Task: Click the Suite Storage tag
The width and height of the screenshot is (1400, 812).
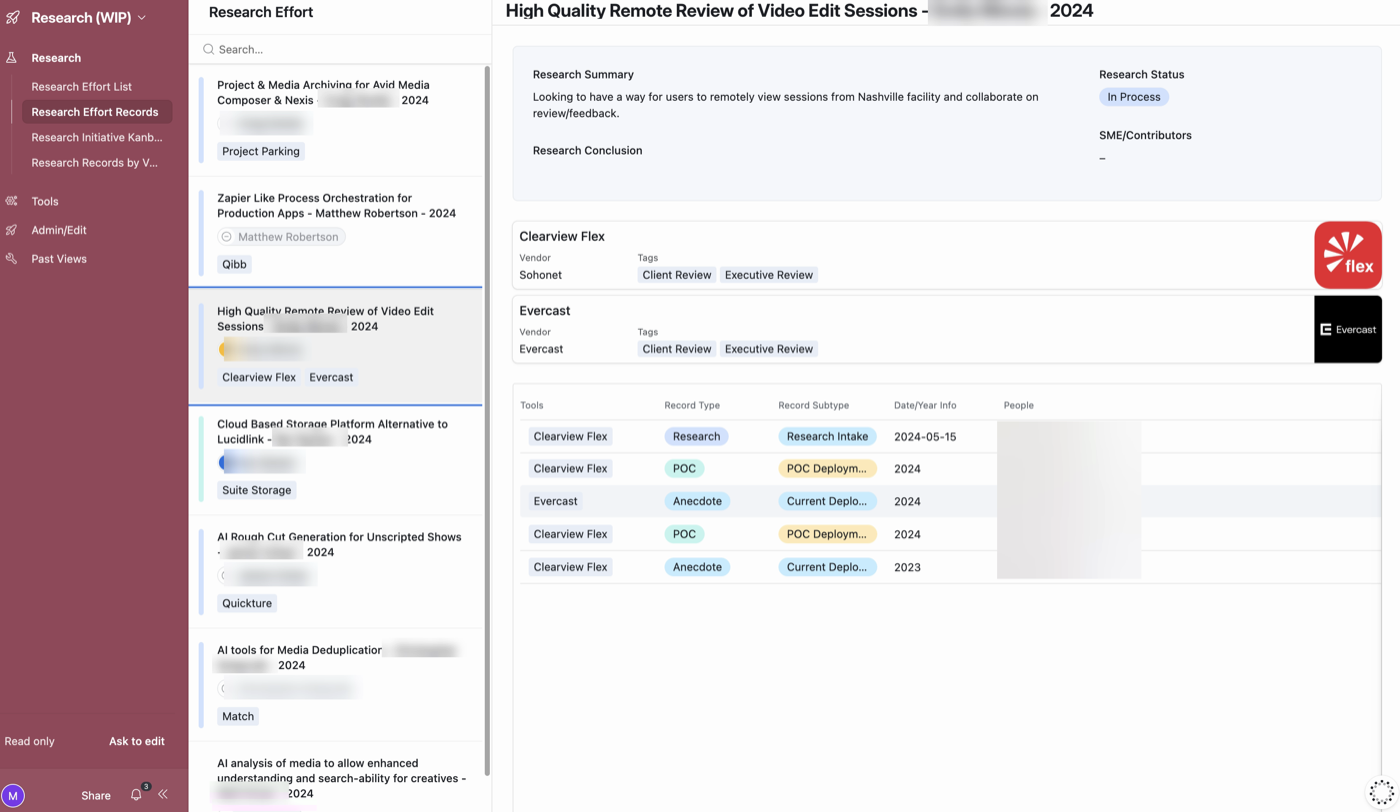Action: tap(257, 490)
